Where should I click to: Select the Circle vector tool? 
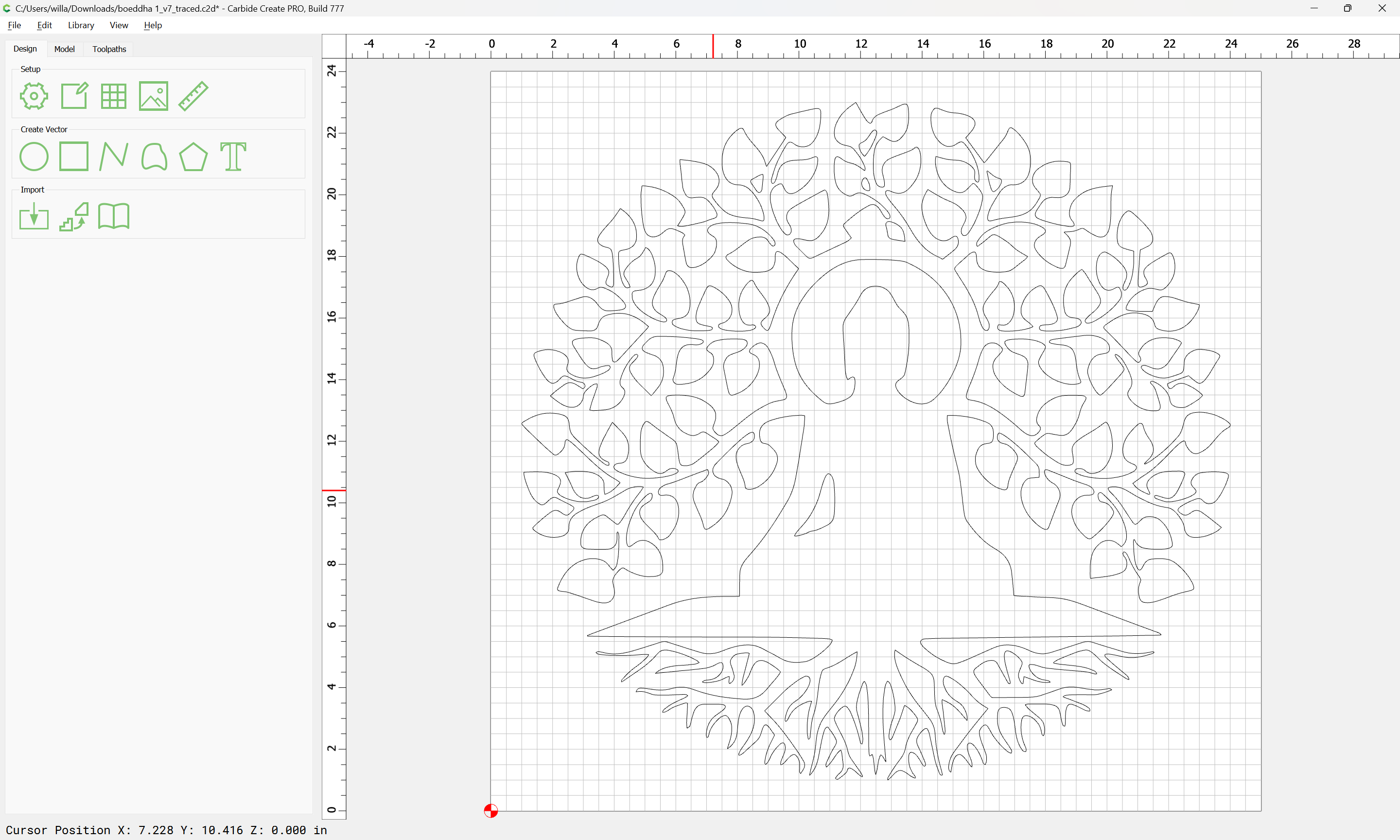coord(34,156)
